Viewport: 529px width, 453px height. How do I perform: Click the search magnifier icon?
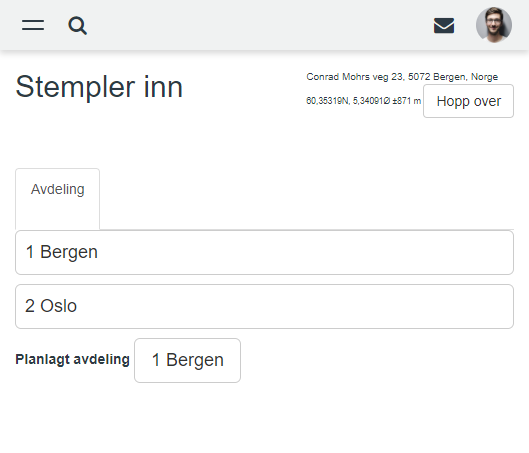[78, 26]
